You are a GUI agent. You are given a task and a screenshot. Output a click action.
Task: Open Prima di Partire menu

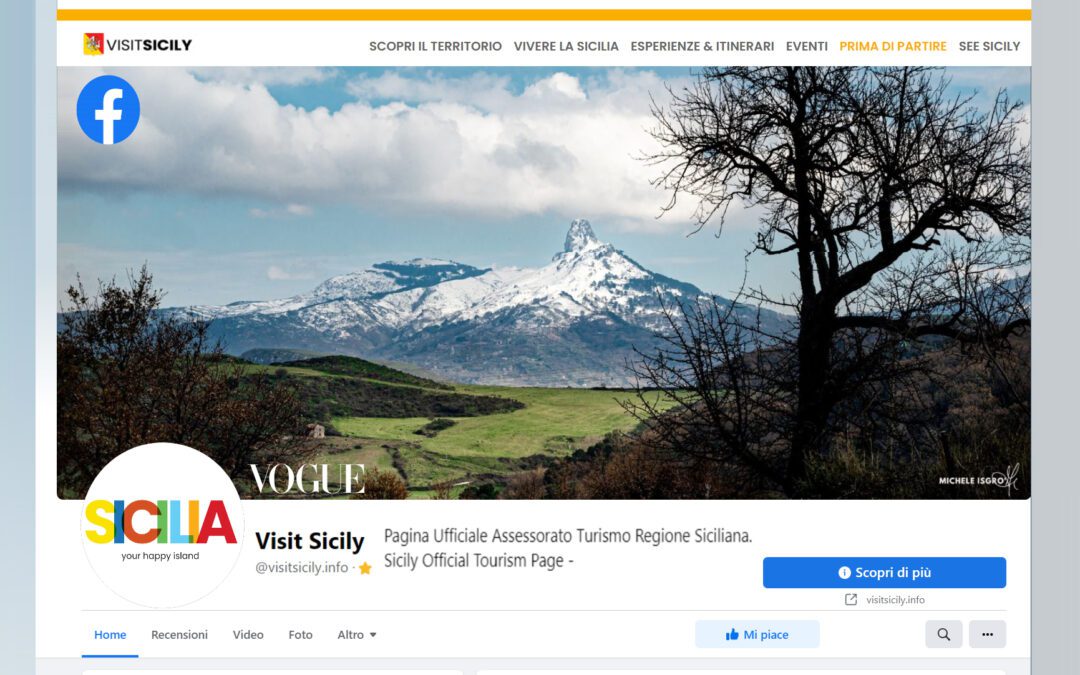[x=893, y=46]
